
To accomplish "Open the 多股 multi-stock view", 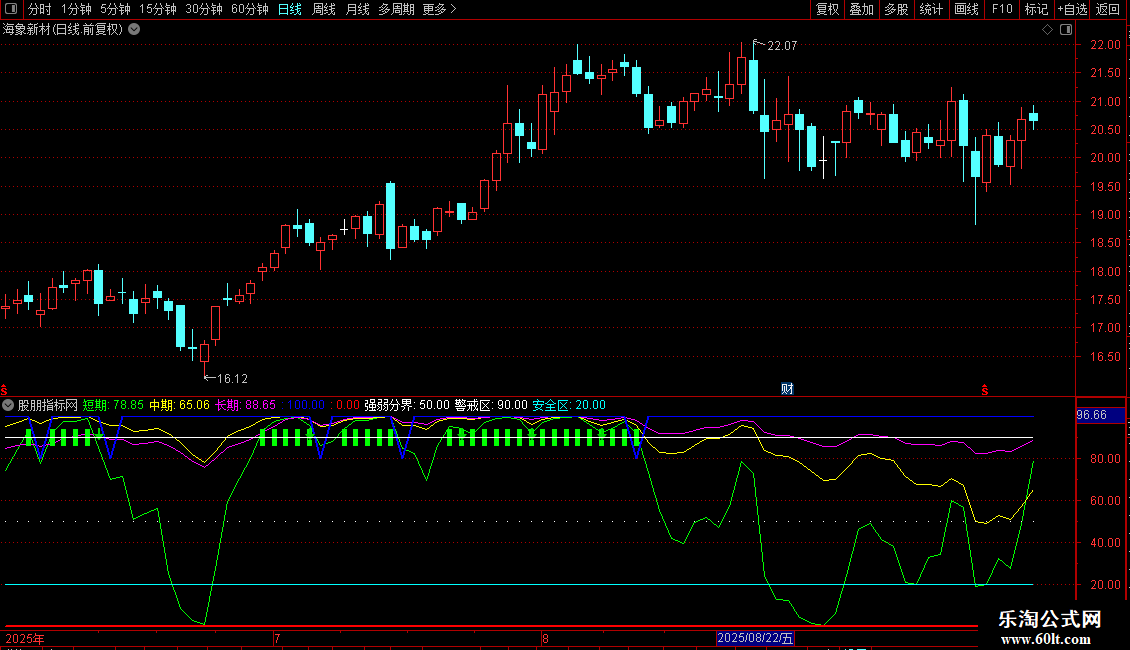I will pyautogui.click(x=897, y=9).
